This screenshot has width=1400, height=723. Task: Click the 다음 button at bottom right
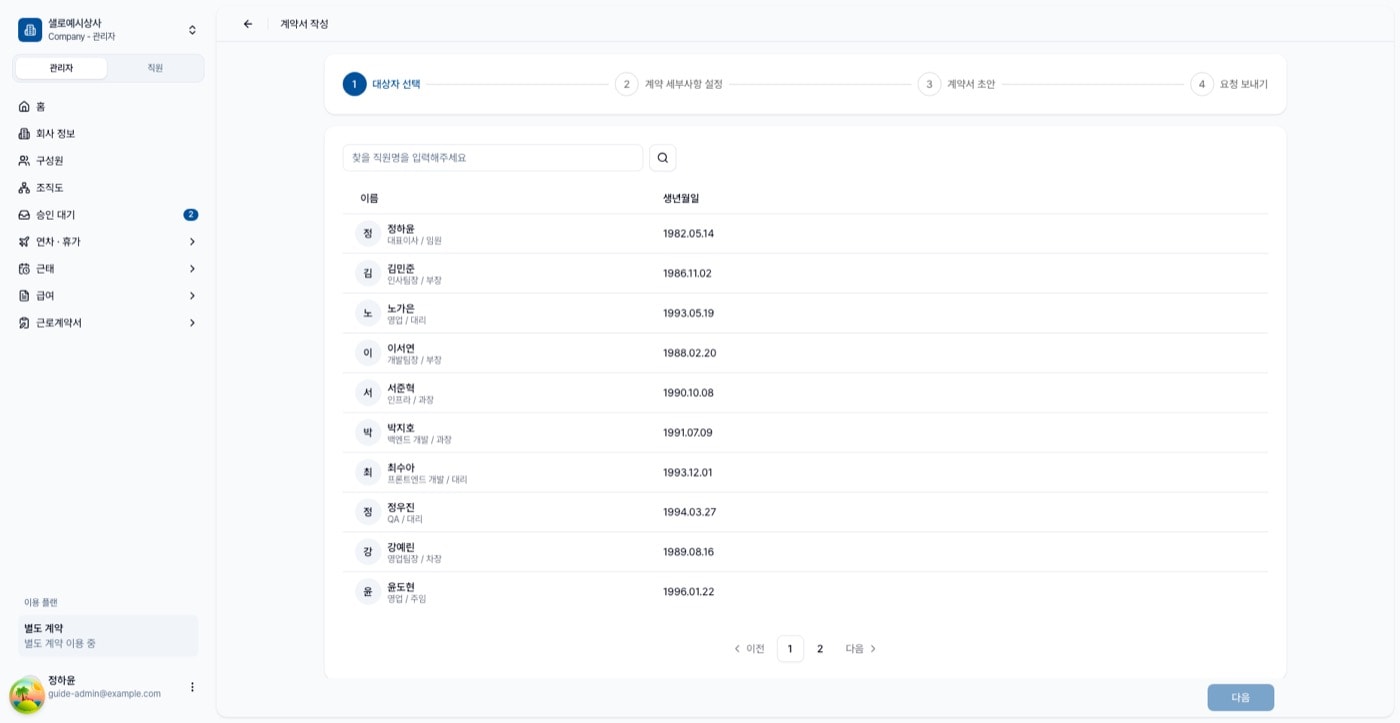pos(1240,697)
